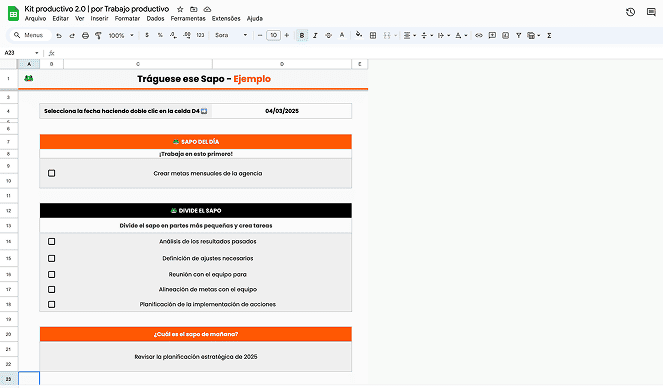Open the vertical align dropdown
Viewport: 663px width, 388px height.
click(427, 36)
